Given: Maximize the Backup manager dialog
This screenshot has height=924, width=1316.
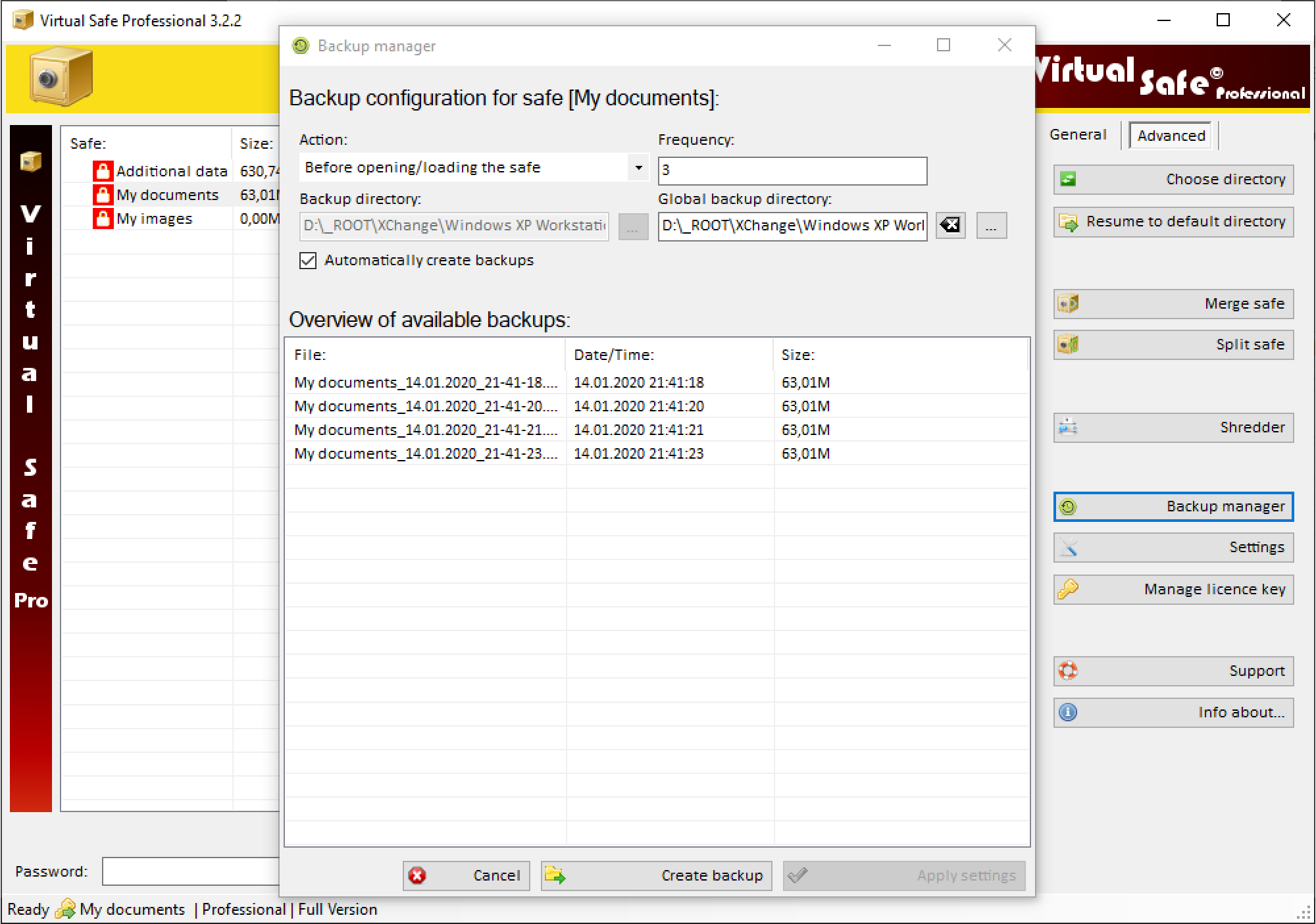Looking at the screenshot, I should pos(944,45).
